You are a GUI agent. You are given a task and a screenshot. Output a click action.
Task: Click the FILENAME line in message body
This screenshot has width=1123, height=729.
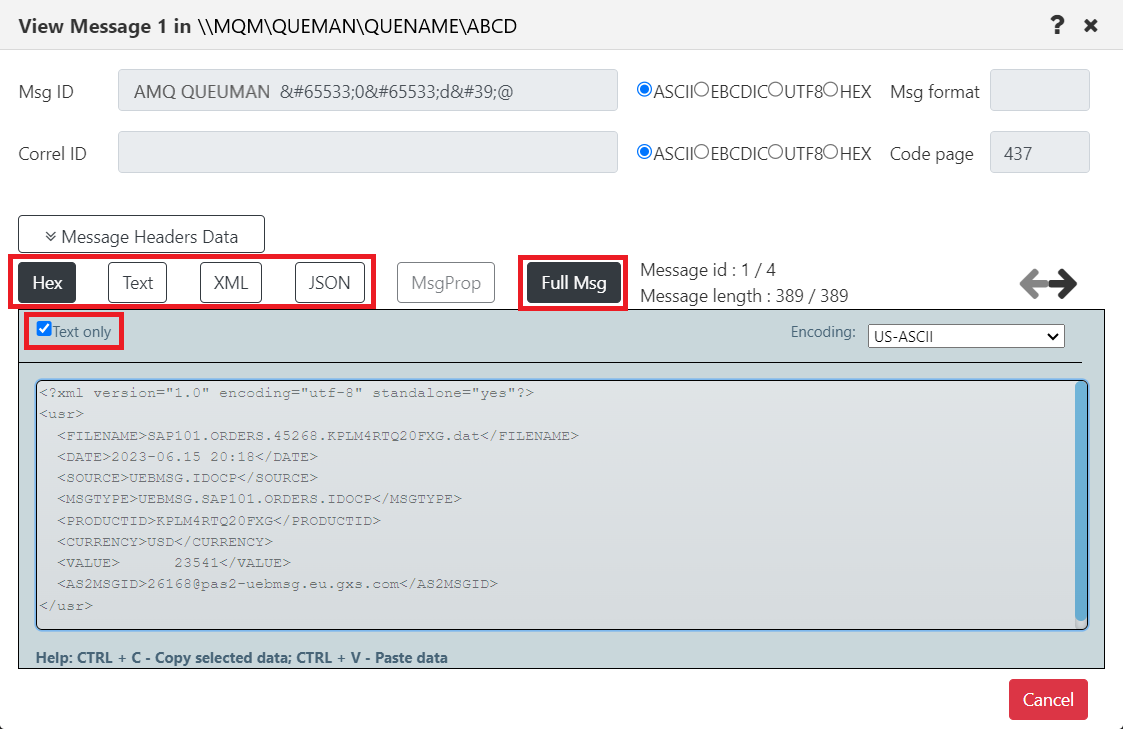pos(318,435)
